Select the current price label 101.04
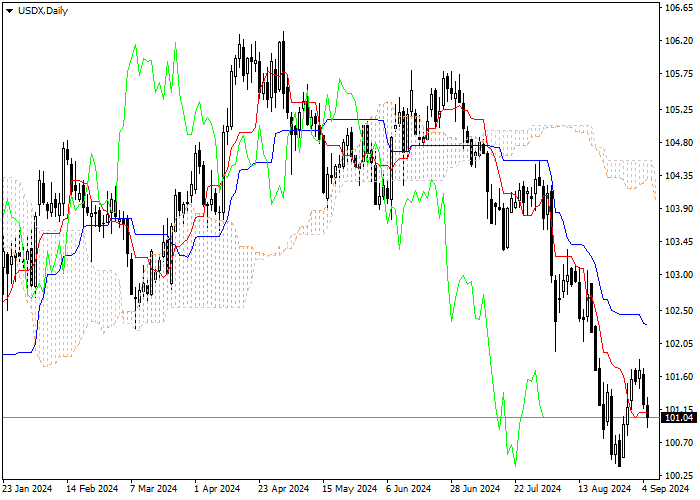The image size is (700, 500). (679, 418)
